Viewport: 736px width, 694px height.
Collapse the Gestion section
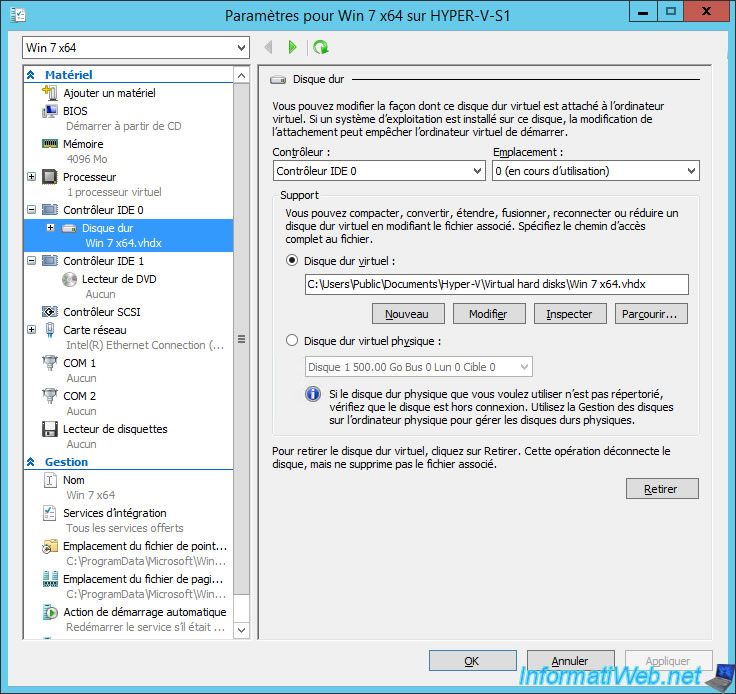point(31,462)
